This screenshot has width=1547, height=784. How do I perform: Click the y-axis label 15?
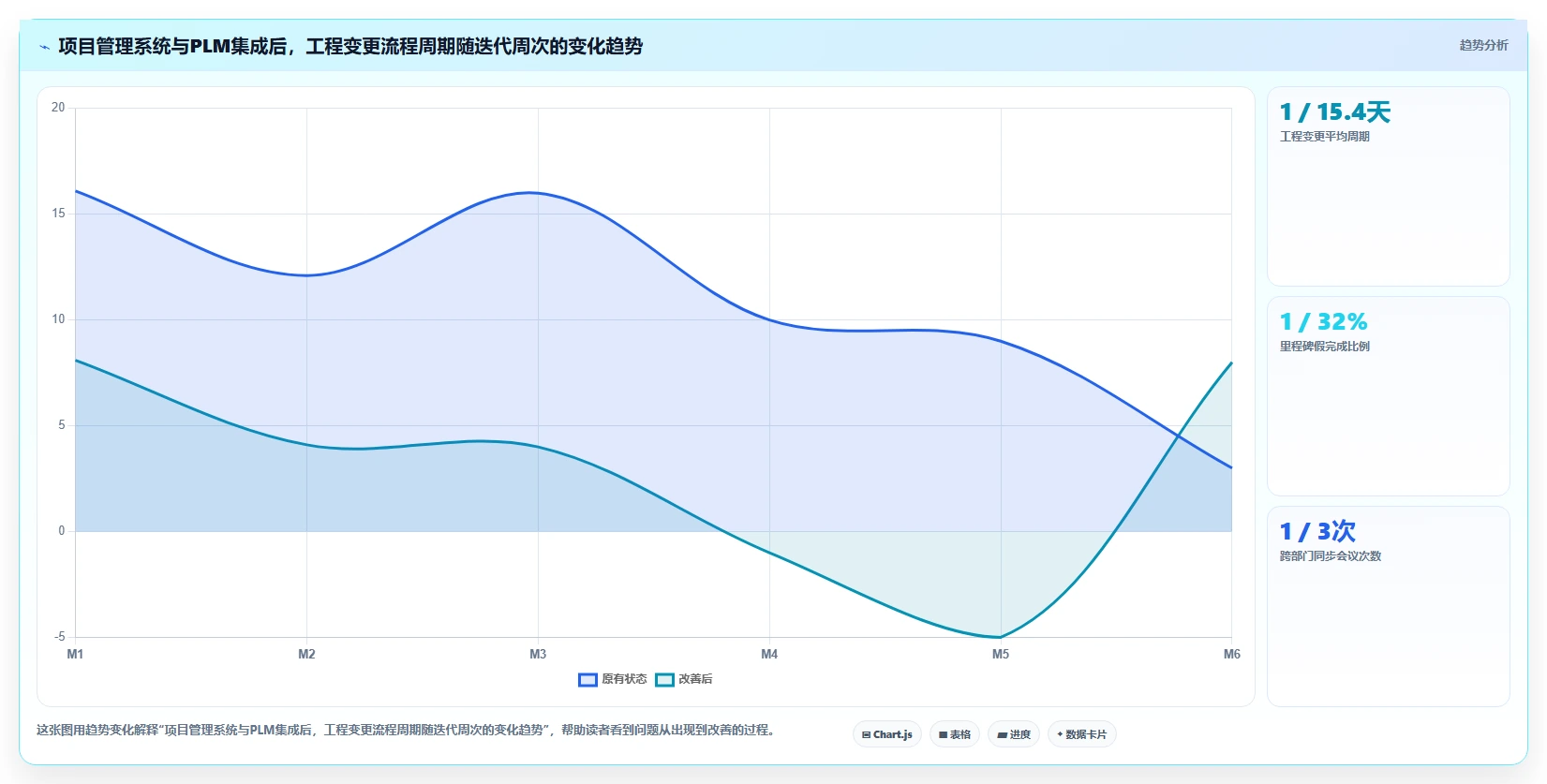point(58,214)
